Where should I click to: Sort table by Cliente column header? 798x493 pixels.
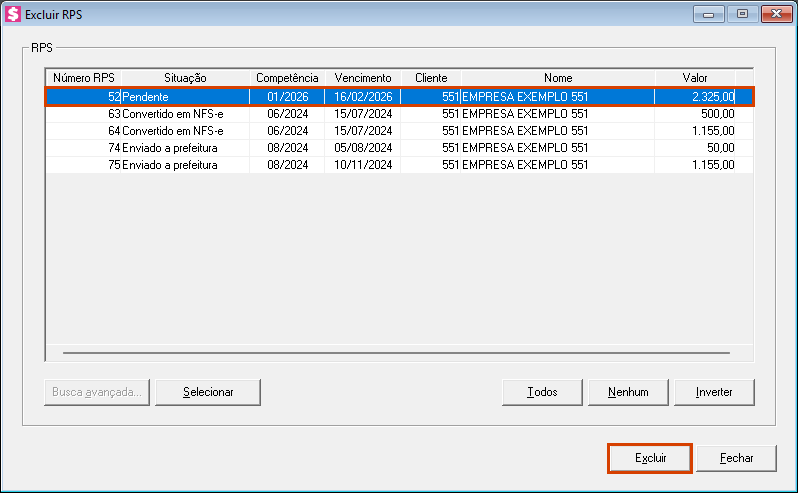coord(431,78)
